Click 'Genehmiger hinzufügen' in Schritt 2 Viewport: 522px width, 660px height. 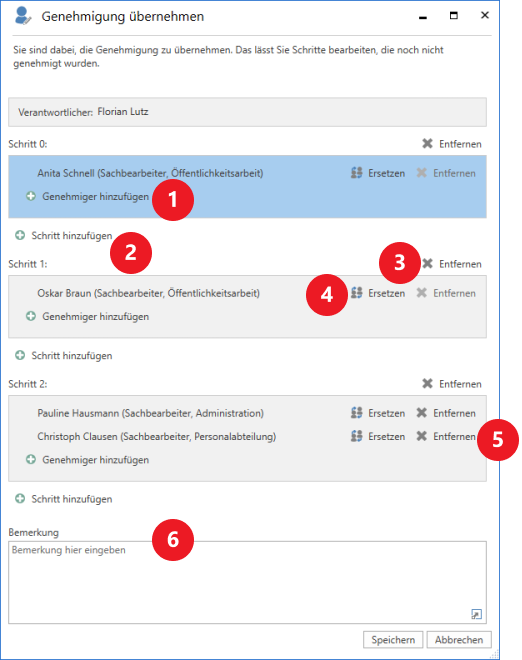96,460
